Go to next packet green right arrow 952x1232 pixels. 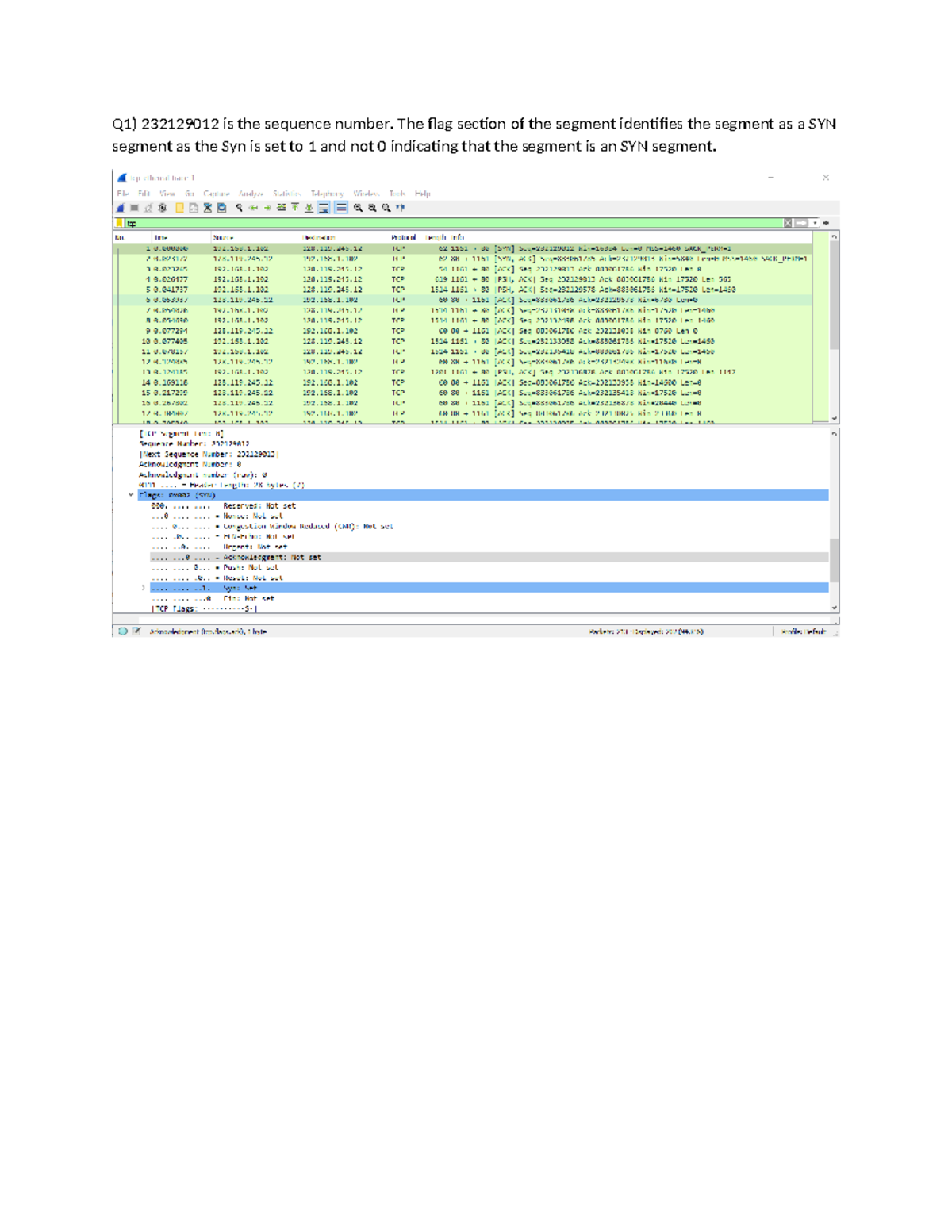click(267, 208)
